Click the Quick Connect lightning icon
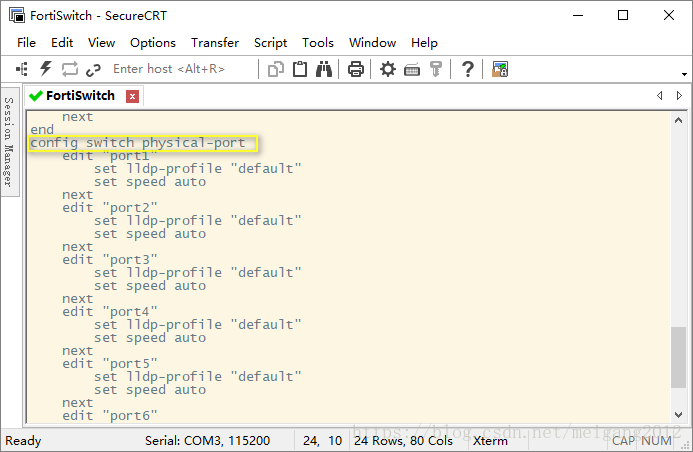The height and width of the screenshot is (452, 693). point(46,69)
